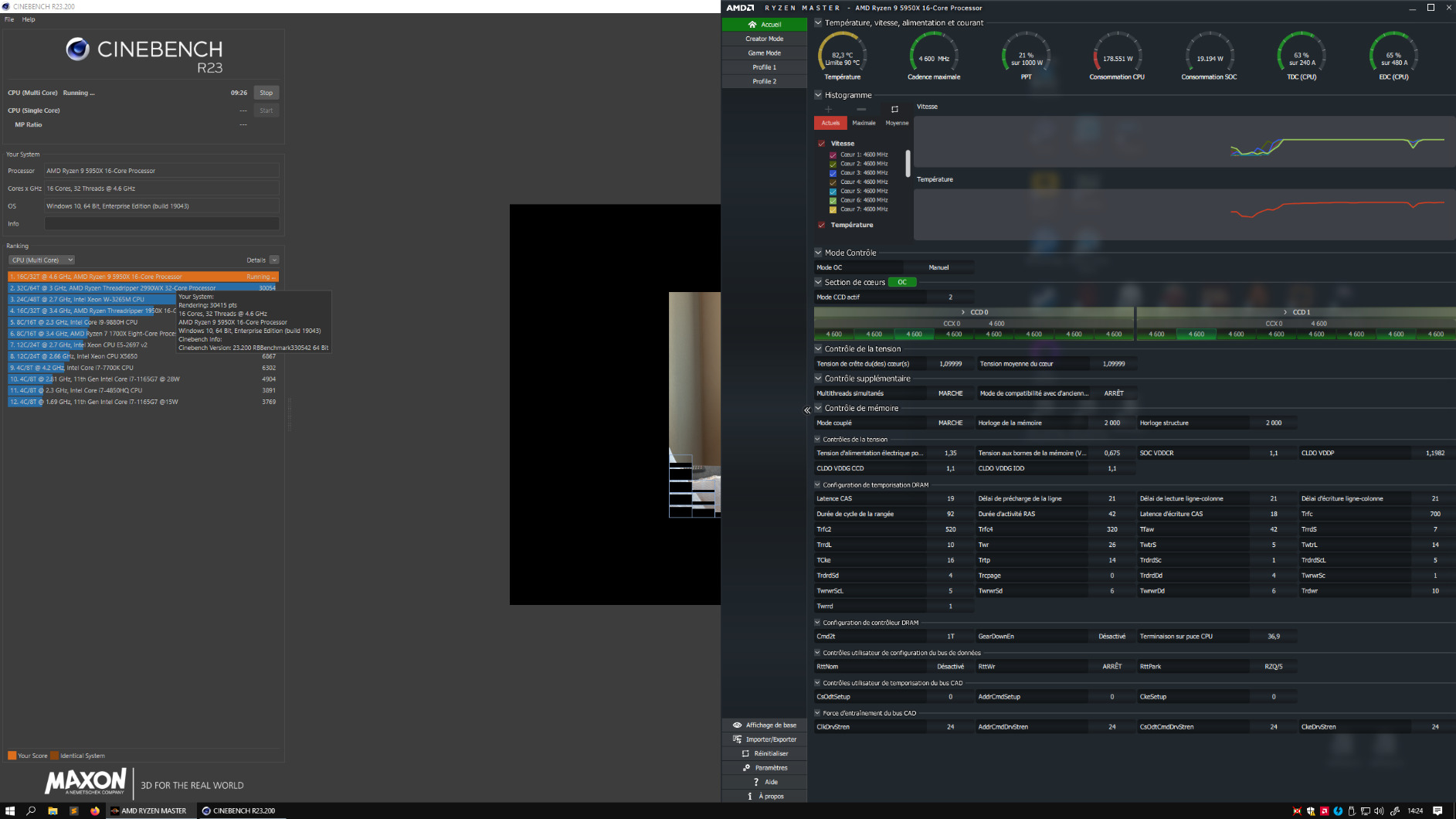The image size is (1456, 819).
Task: Click the Info input field in Cinebench
Action: [x=161, y=224]
